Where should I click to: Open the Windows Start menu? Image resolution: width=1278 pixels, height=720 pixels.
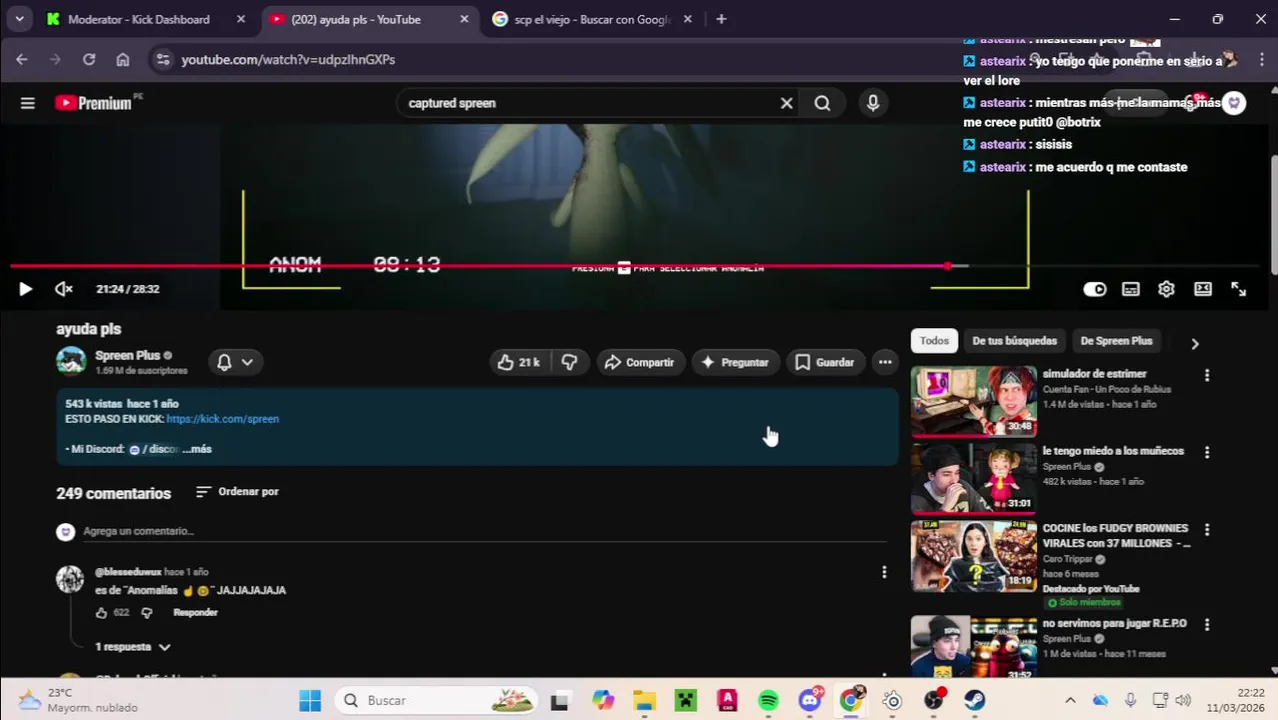pyautogui.click(x=310, y=700)
